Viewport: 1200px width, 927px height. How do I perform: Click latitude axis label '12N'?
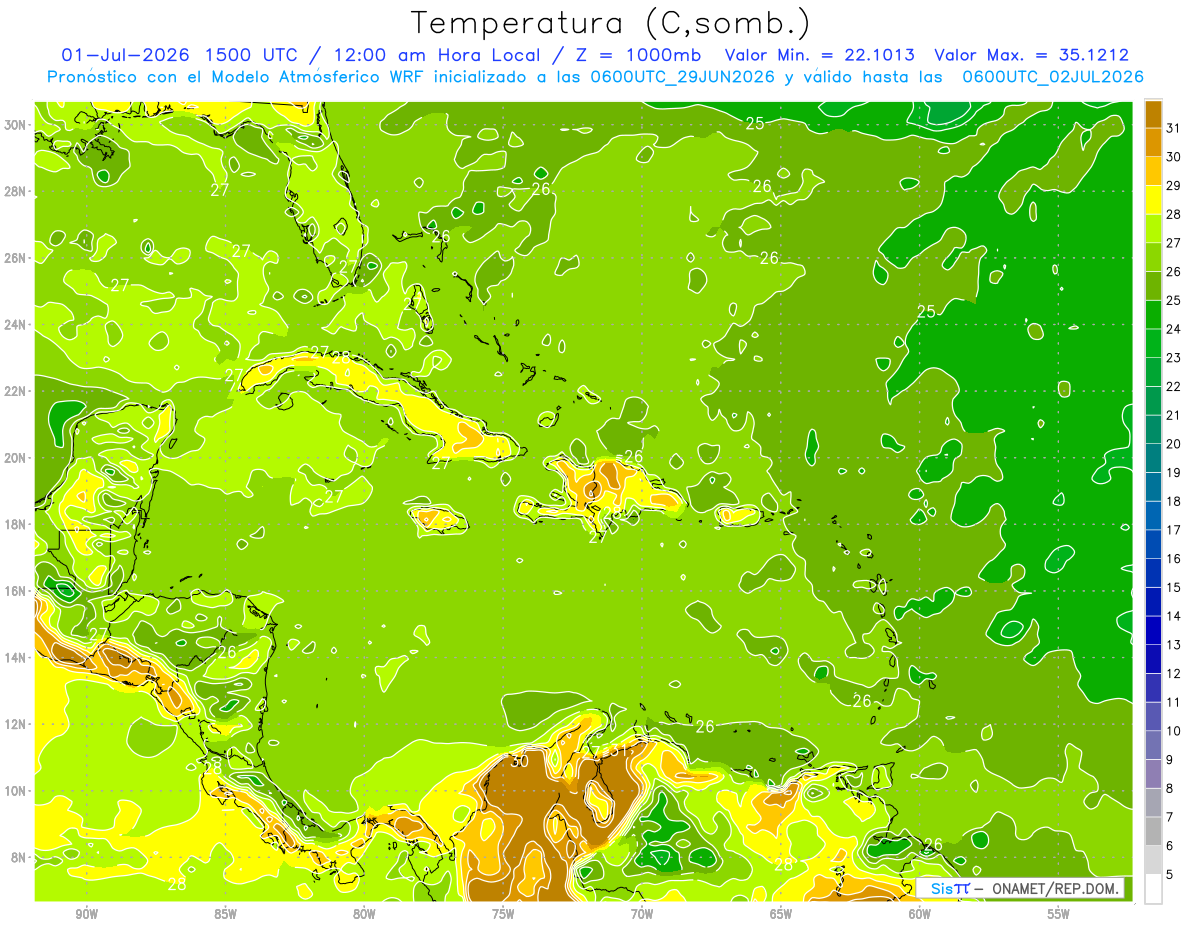click(x=15, y=724)
